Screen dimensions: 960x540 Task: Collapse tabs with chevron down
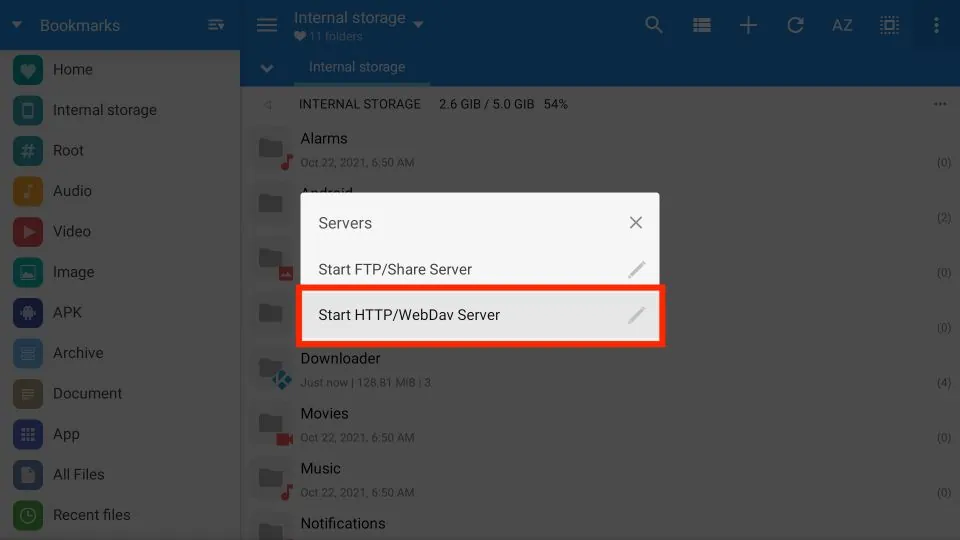point(266,68)
